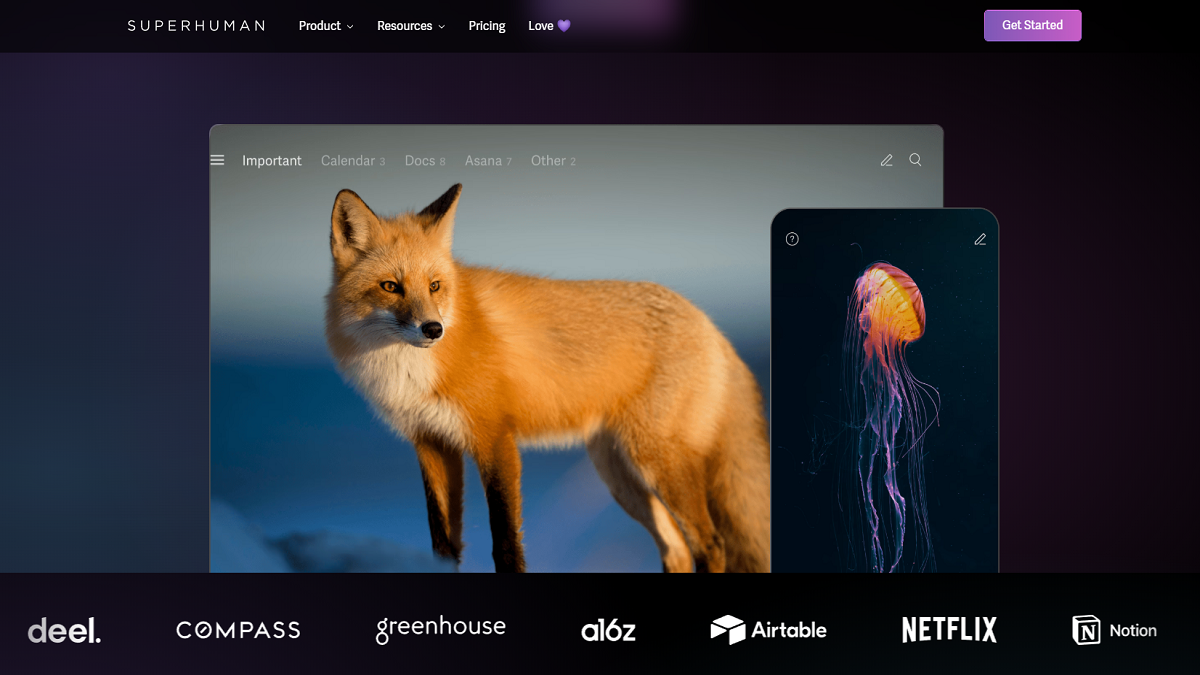Click the Airtable logo
The height and width of the screenshot is (675, 1200).
pos(768,630)
